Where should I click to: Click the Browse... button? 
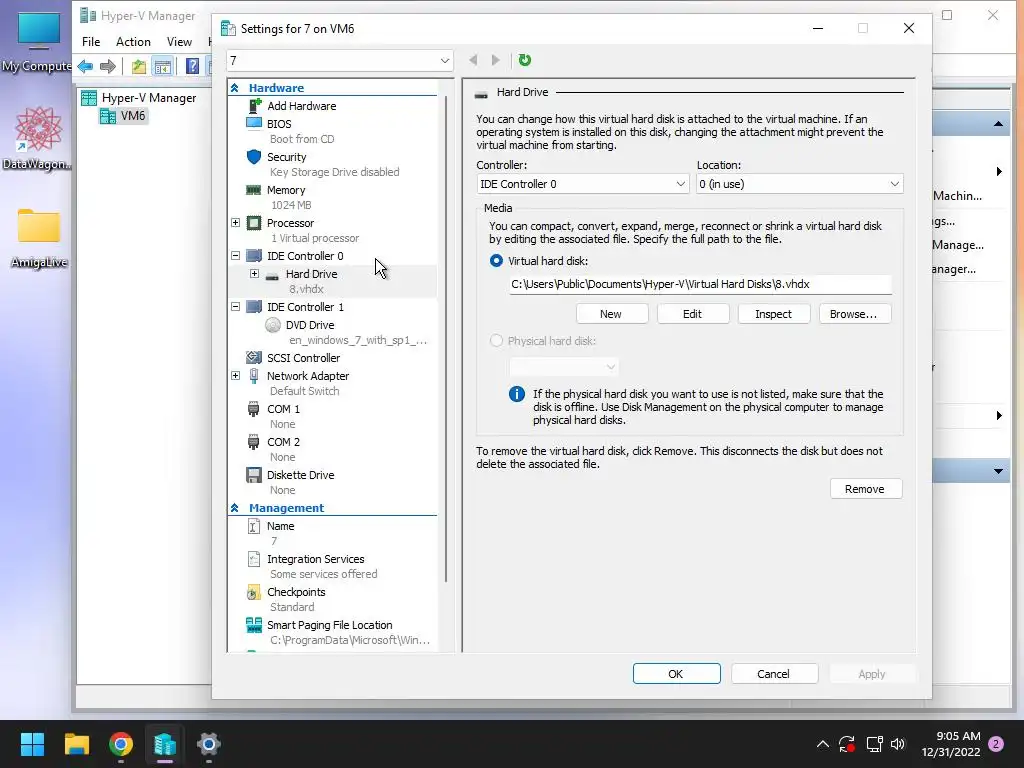[x=855, y=314]
